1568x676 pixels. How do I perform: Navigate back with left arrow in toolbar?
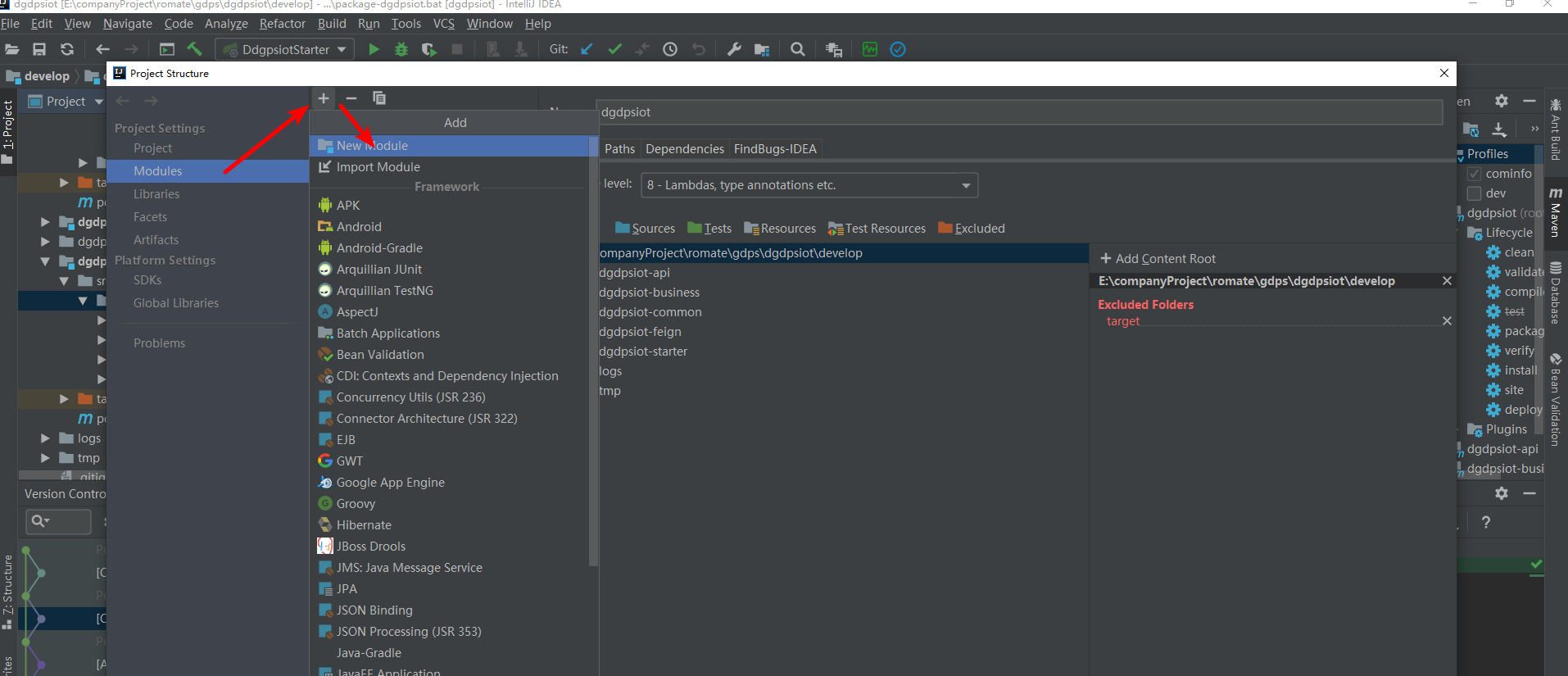(102, 49)
